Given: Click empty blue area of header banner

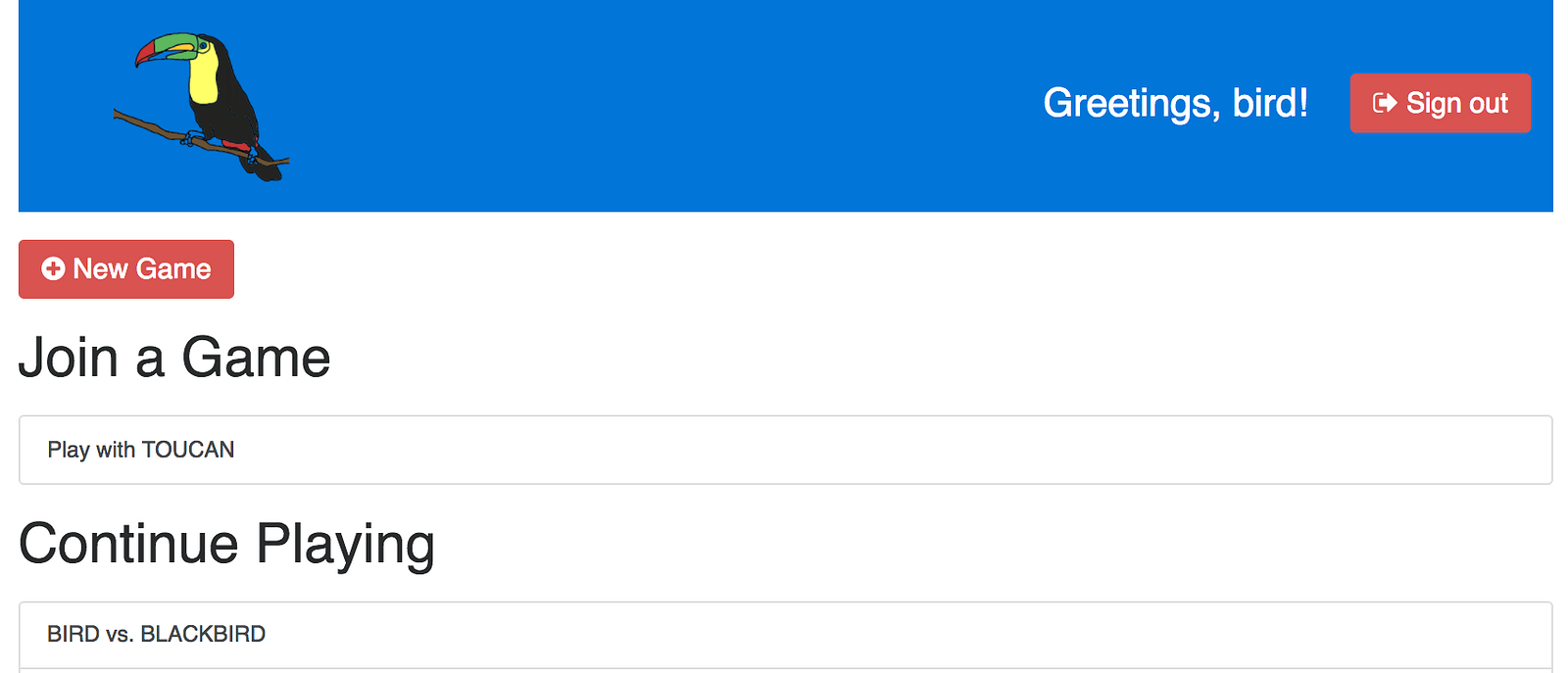Looking at the screenshot, I should [x=666, y=106].
